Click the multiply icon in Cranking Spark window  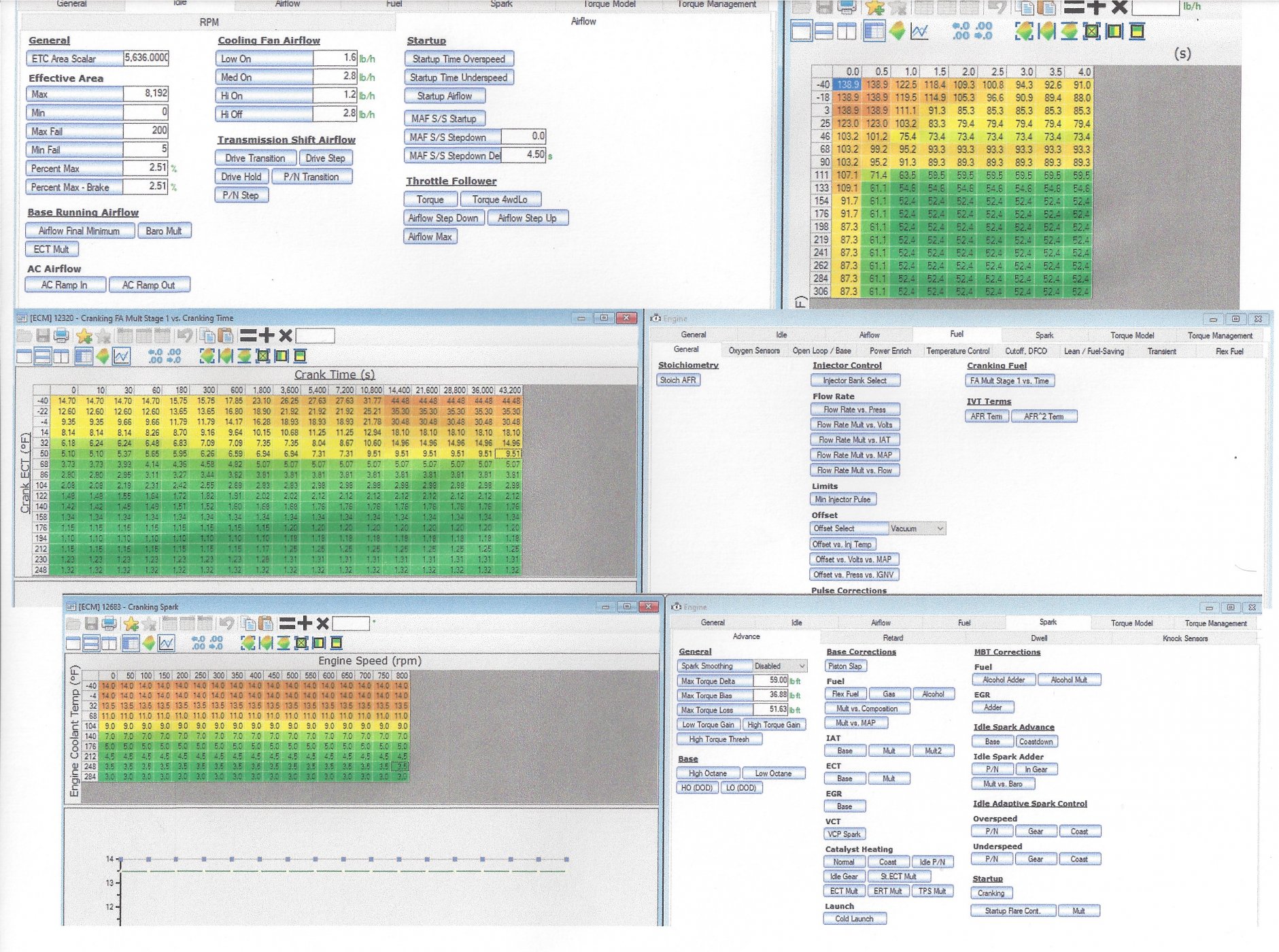322,623
